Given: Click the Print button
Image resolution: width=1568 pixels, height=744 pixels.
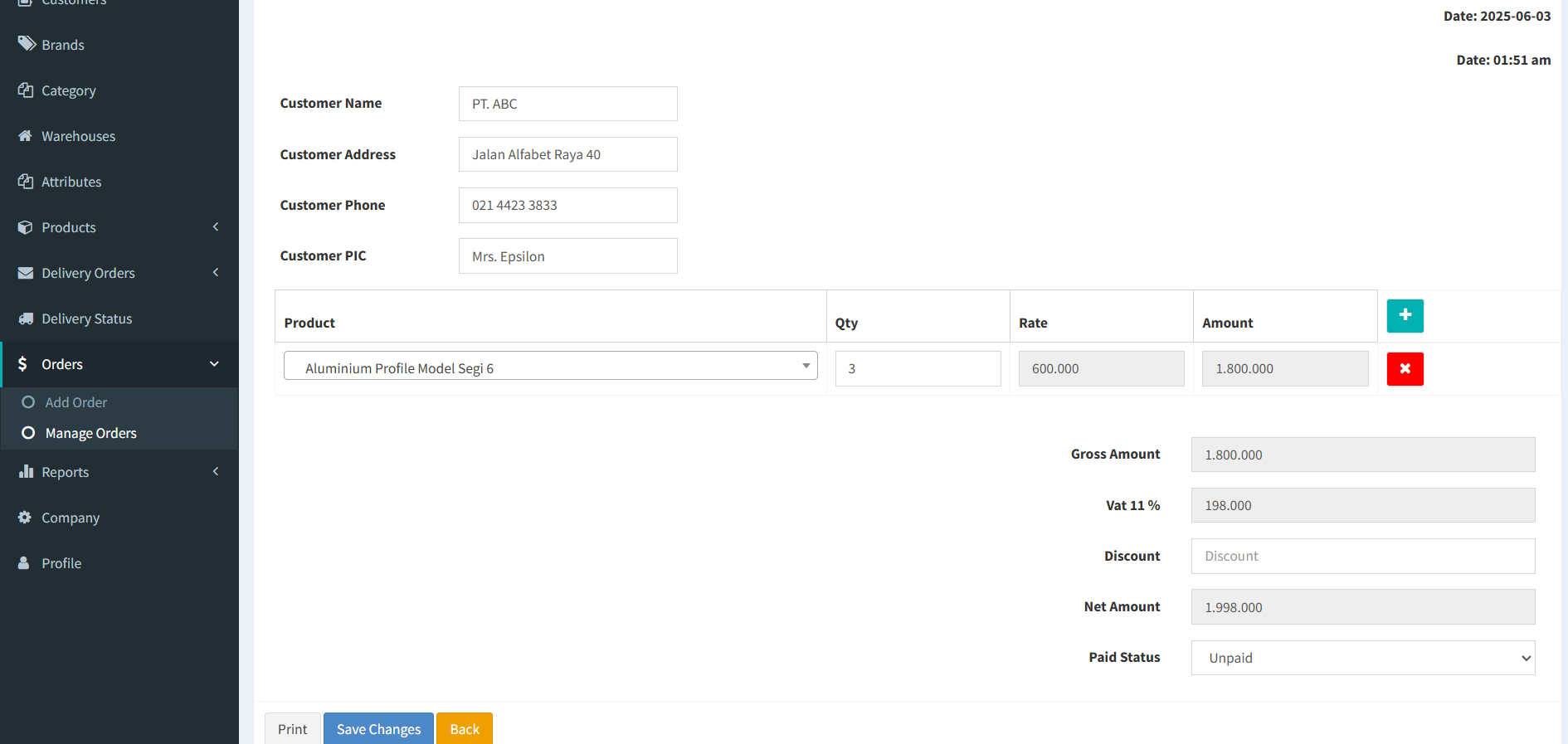Looking at the screenshot, I should (293, 729).
